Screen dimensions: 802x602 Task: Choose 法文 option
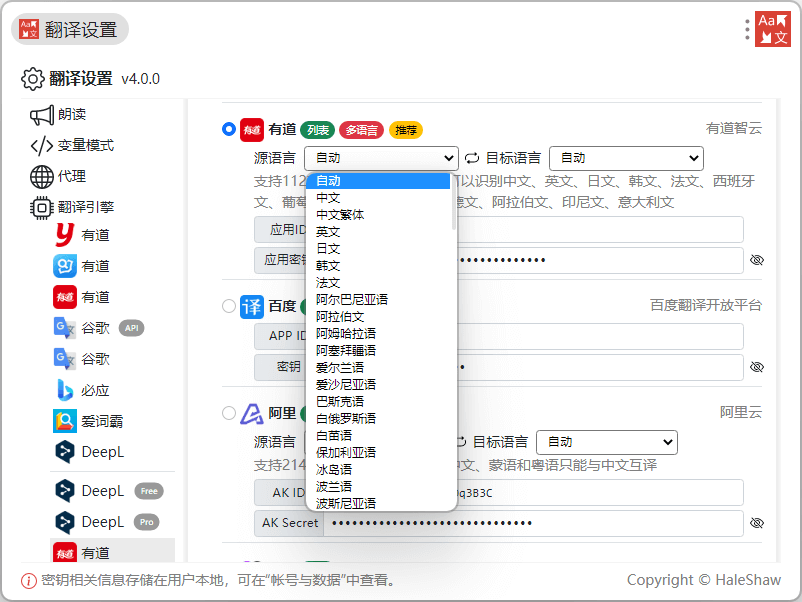[x=378, y=283]
